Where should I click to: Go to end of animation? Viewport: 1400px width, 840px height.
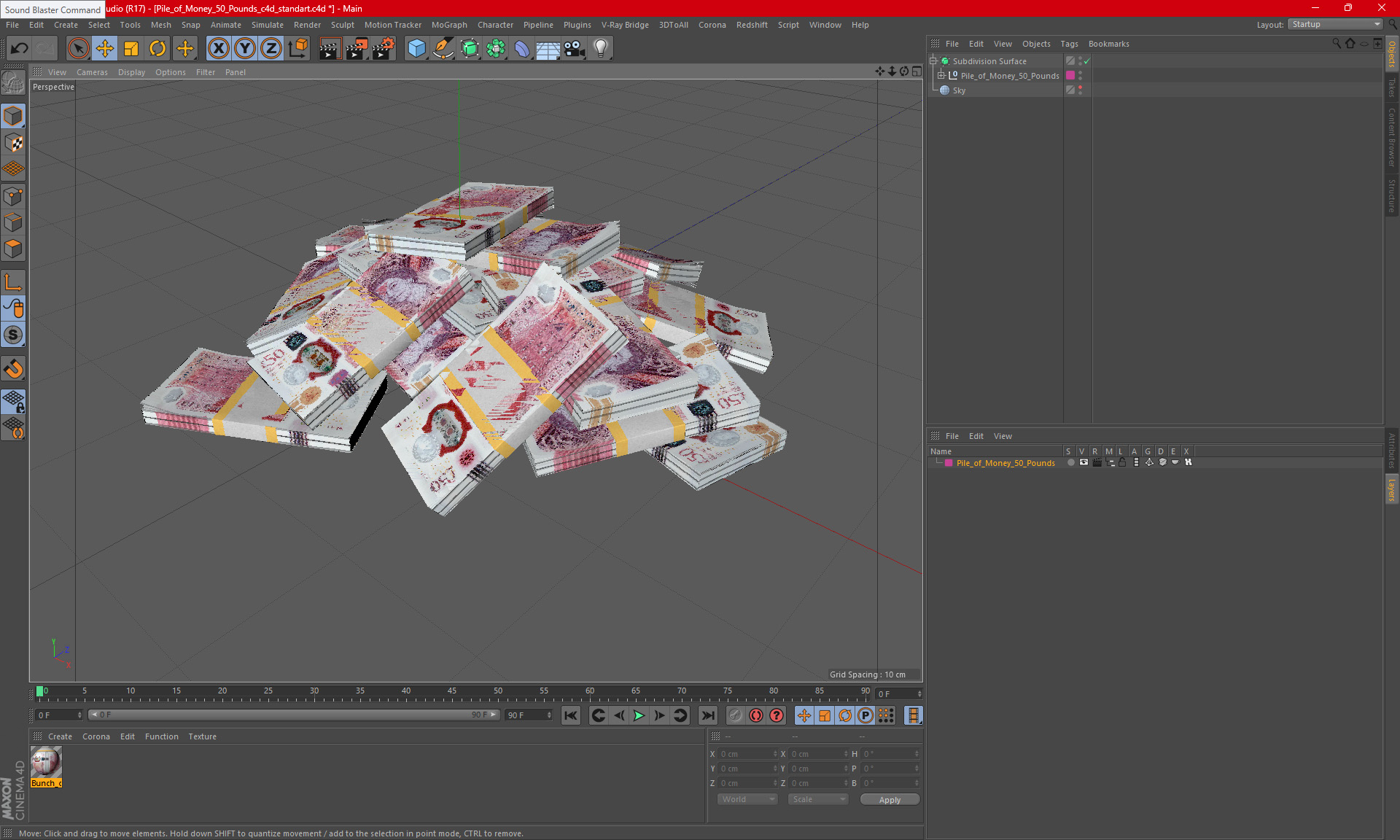coord(707,715)
